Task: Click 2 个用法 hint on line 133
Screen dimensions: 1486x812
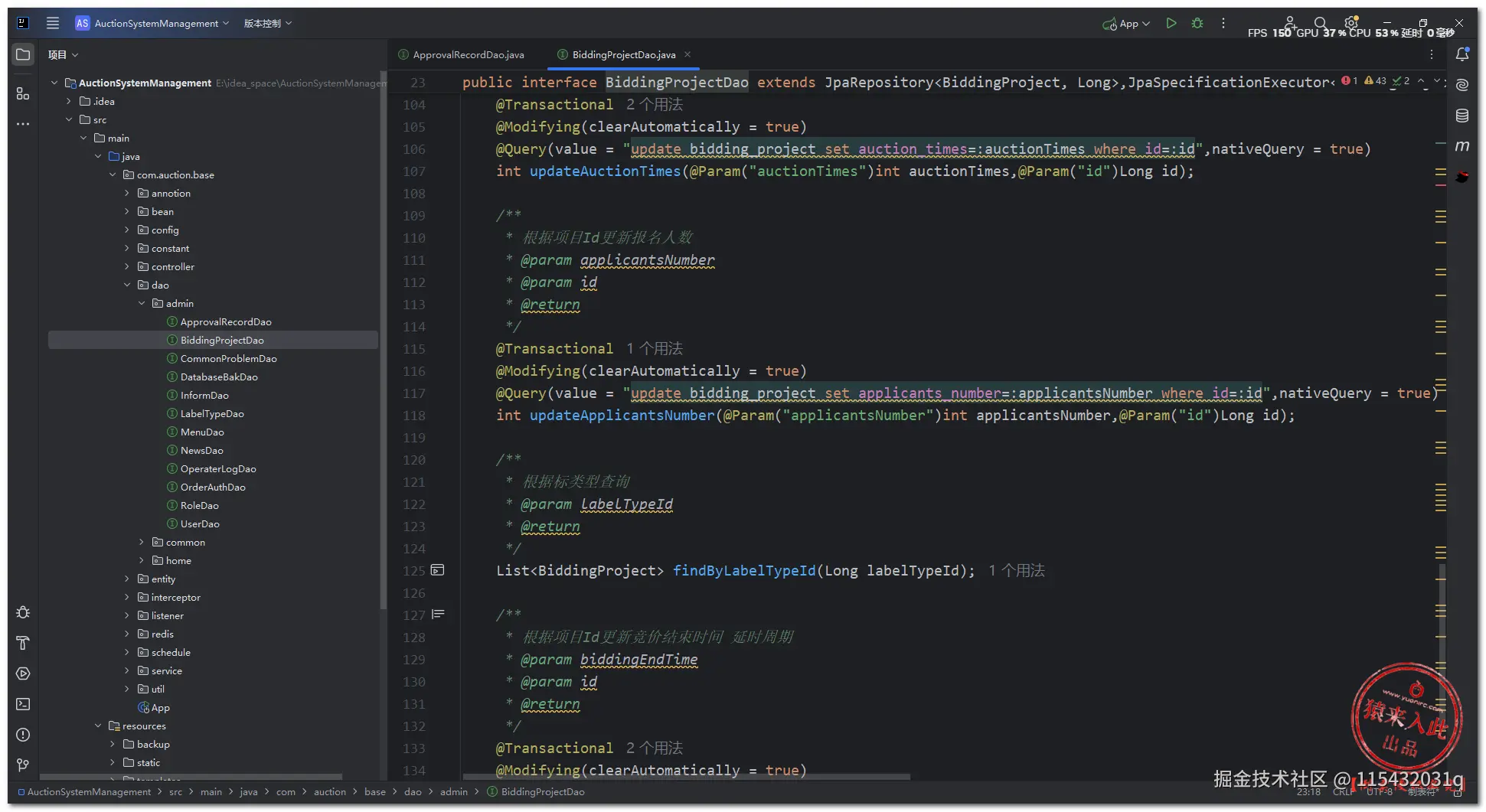Action: (654, 748)
